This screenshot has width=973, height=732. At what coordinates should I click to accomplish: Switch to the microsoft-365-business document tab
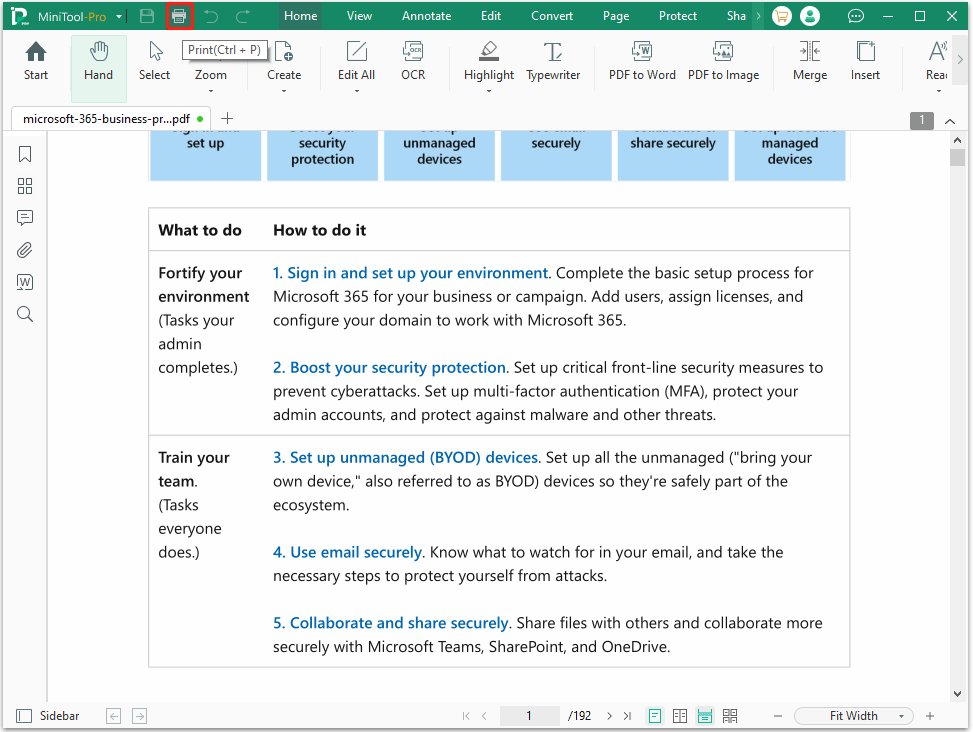click(103, 118)
